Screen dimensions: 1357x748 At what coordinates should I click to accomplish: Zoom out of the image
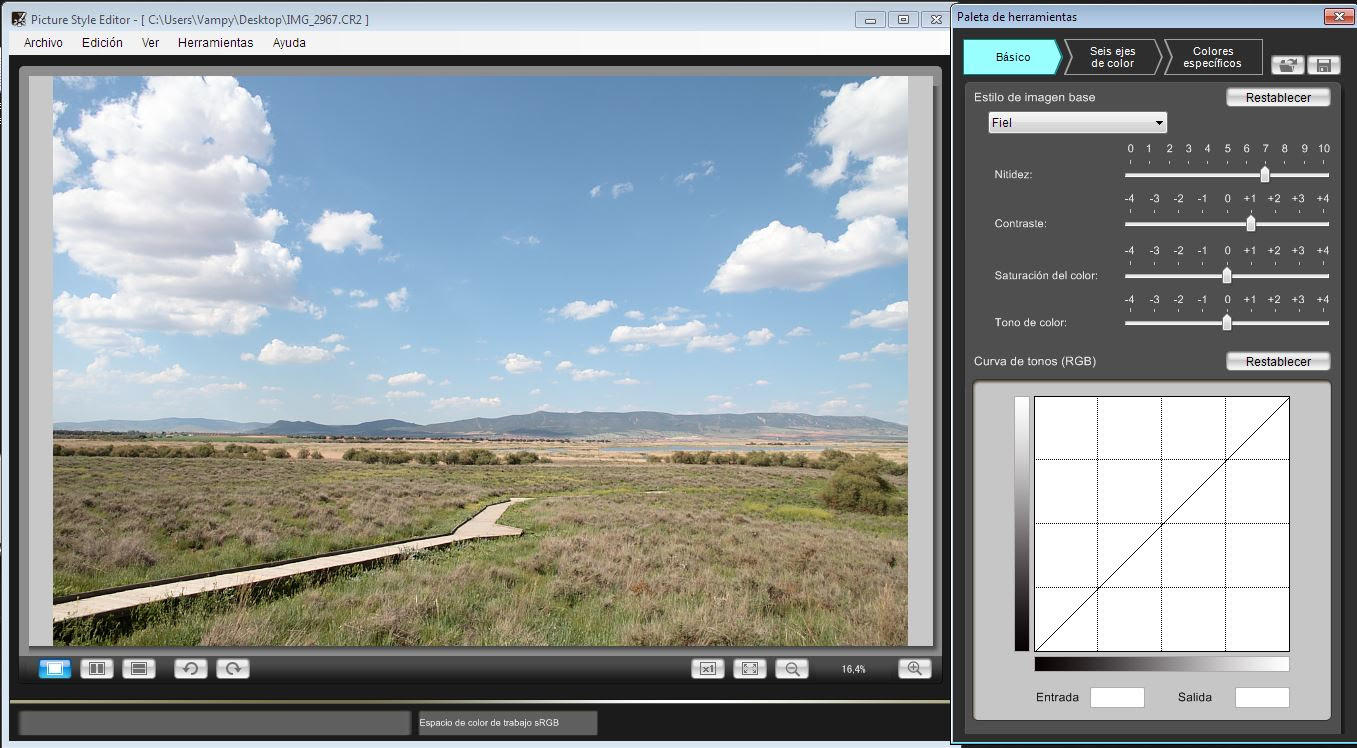(792, 669)
